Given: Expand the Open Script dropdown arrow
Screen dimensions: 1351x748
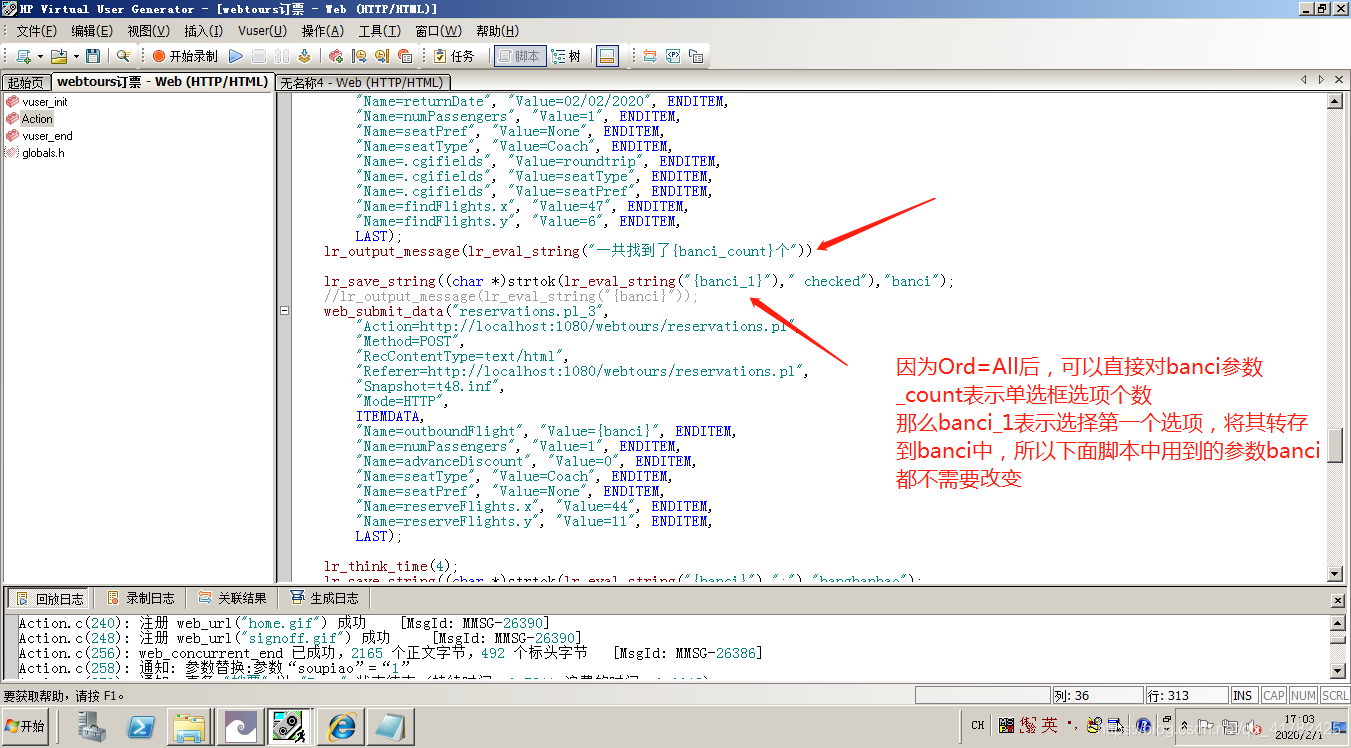Looking at the screenshot, I should tap(75, 56).
